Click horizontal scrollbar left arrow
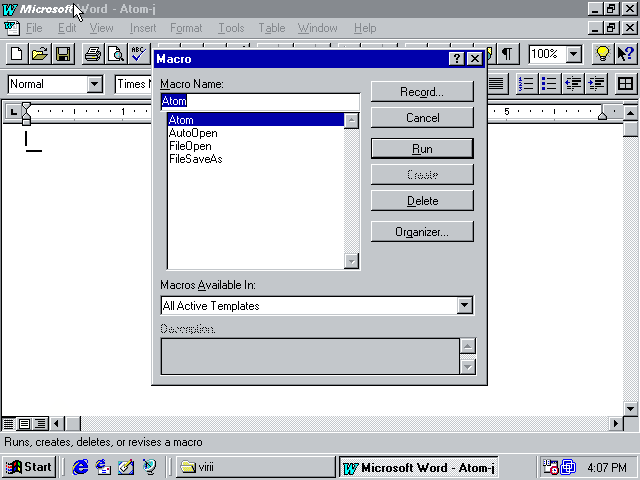Image resolution: width=640 pixels, height=480 pixels. pos(57,424)
